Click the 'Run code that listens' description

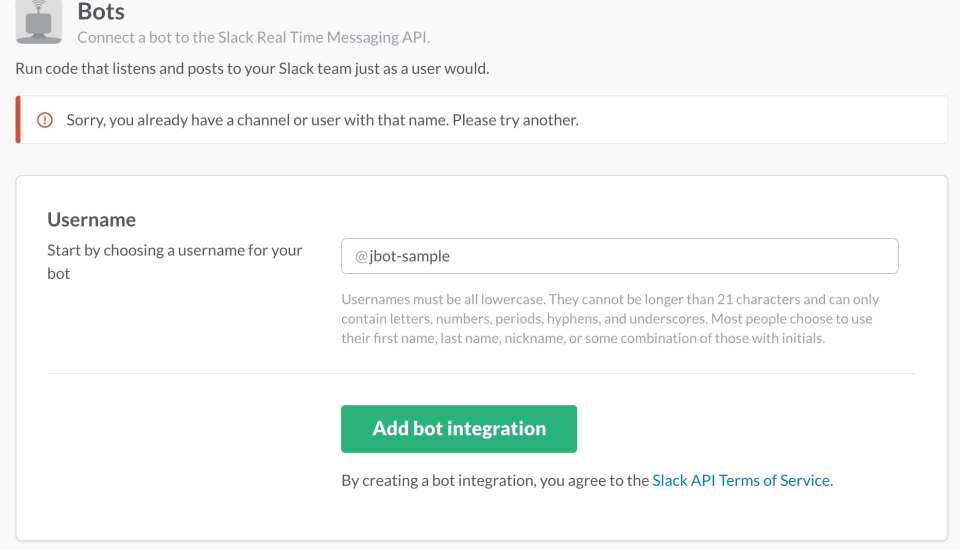click(x=252, y=69)
